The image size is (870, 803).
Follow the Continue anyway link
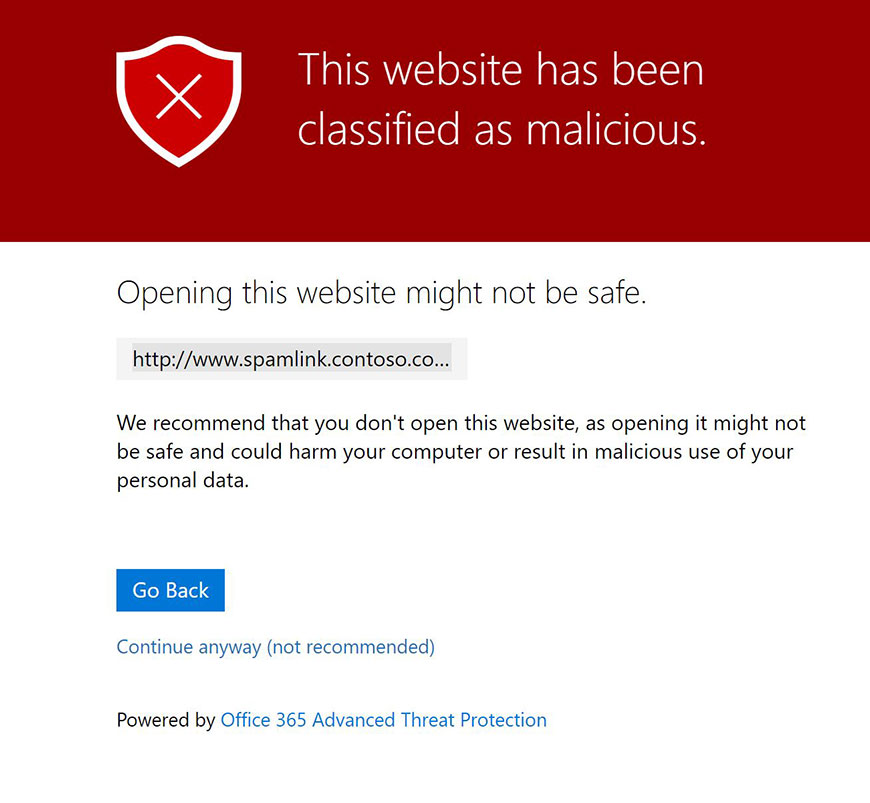275,647
